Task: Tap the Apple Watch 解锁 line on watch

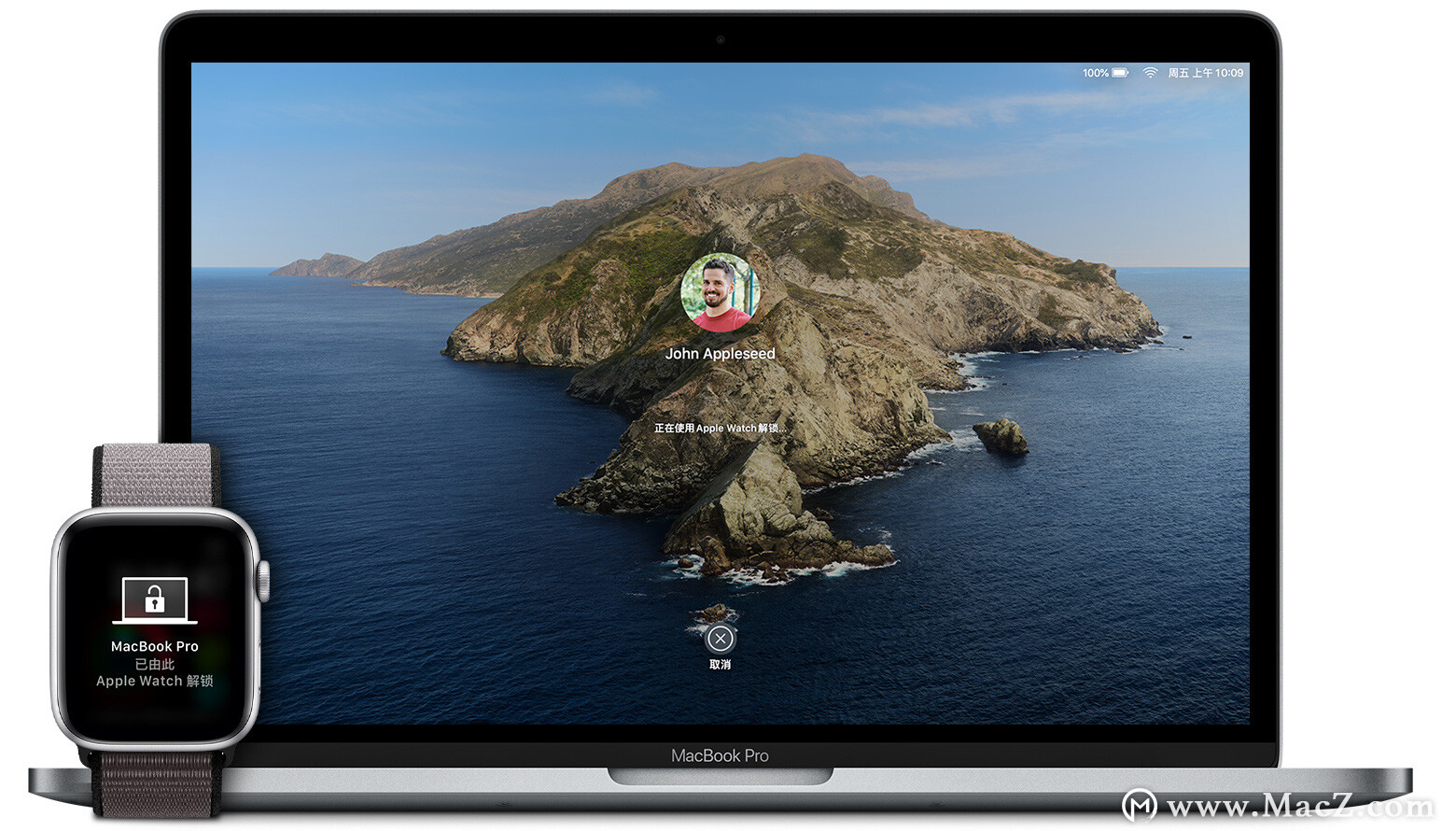Action: [x=155, y=681]
